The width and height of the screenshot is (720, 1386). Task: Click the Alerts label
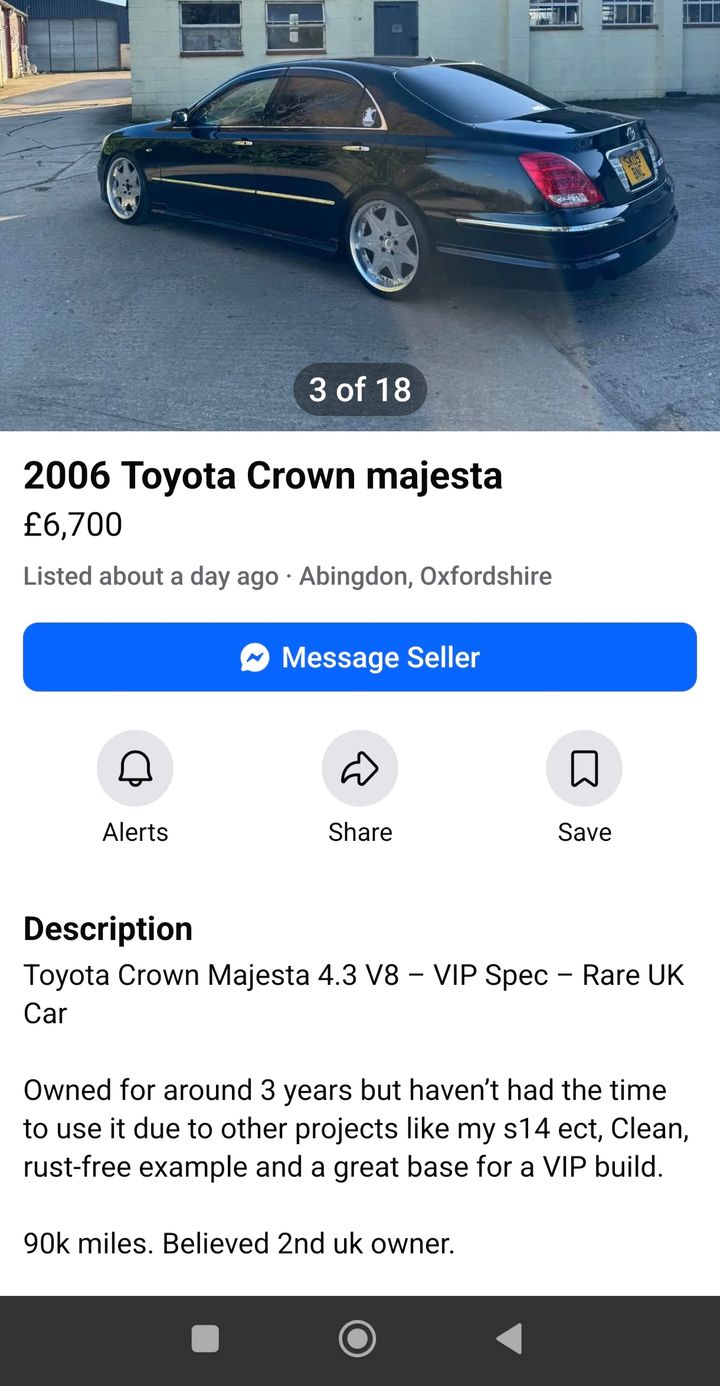coord(135,832)
